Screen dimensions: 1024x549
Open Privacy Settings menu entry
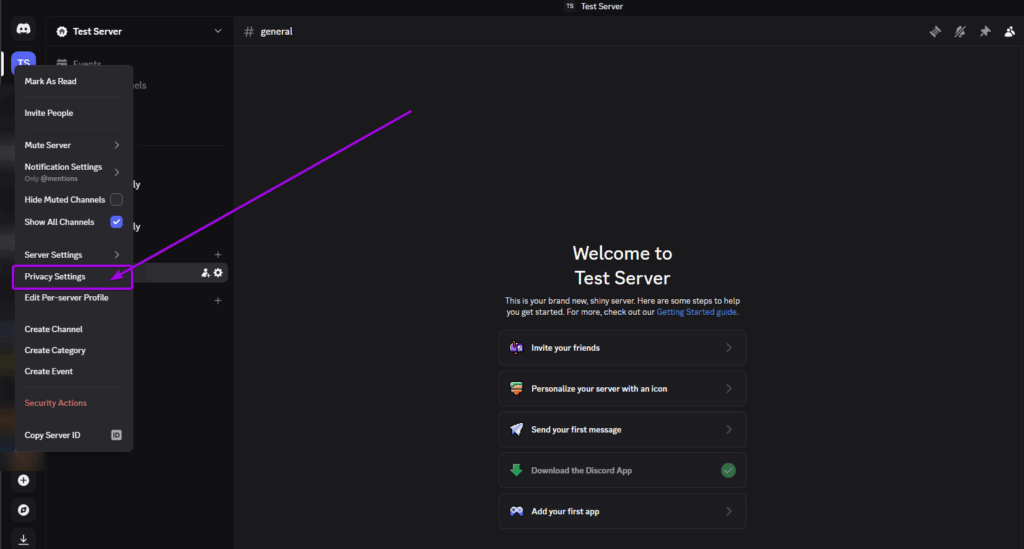pos(72,277)
